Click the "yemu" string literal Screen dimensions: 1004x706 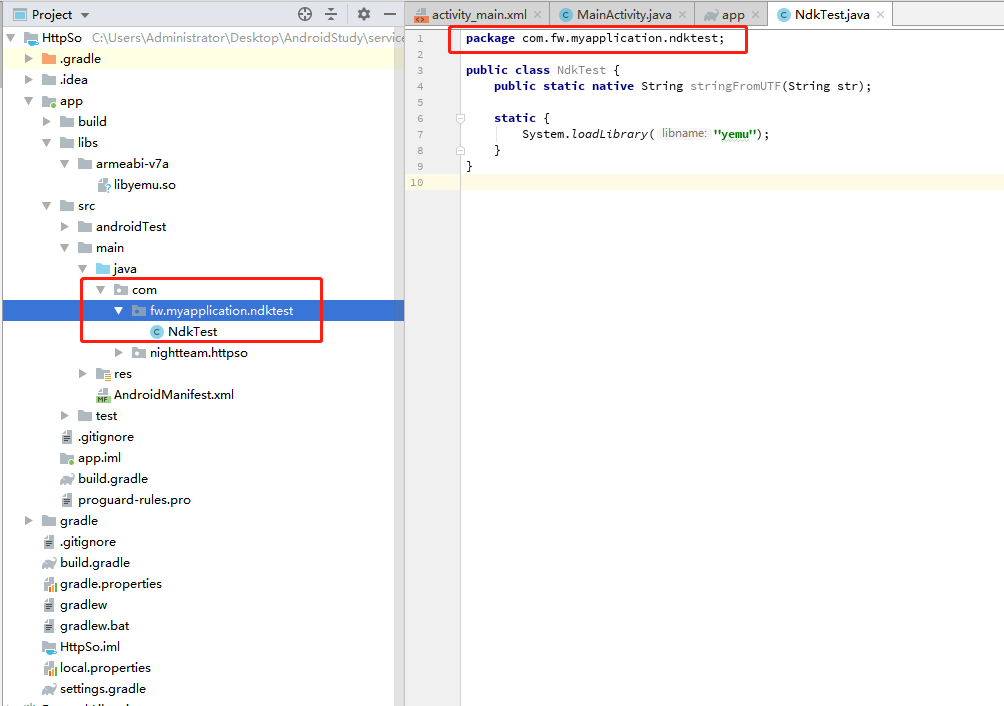(735, 134)
